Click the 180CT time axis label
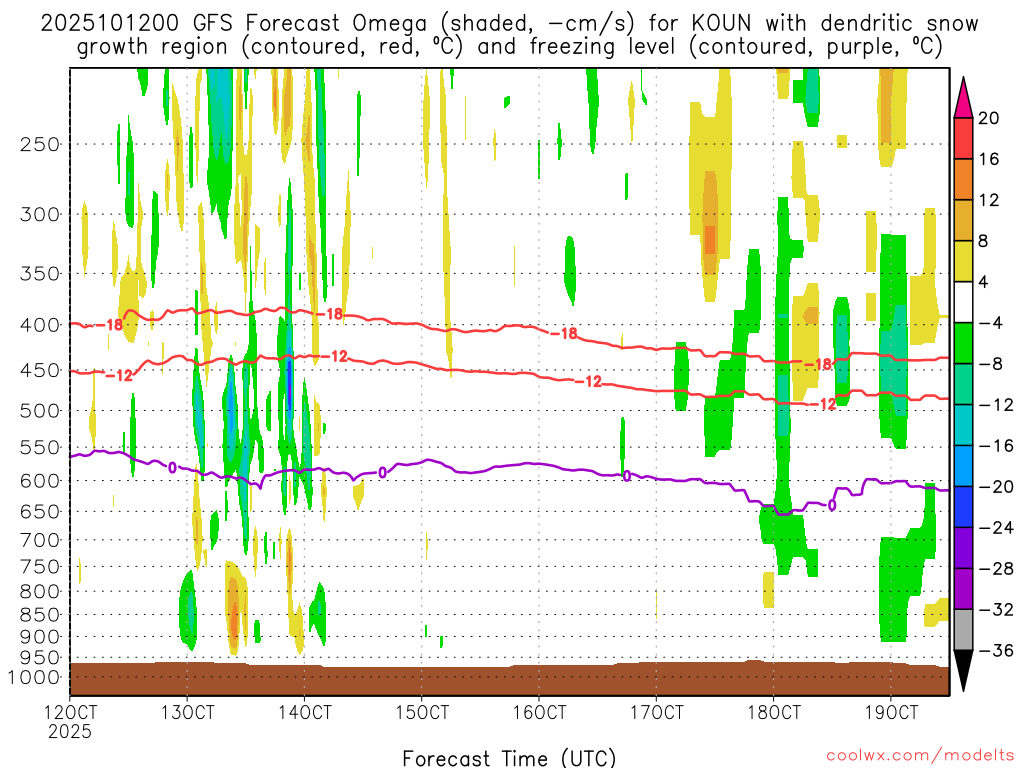This screenshot has width=1024, height=768. [x=774, y=712]
